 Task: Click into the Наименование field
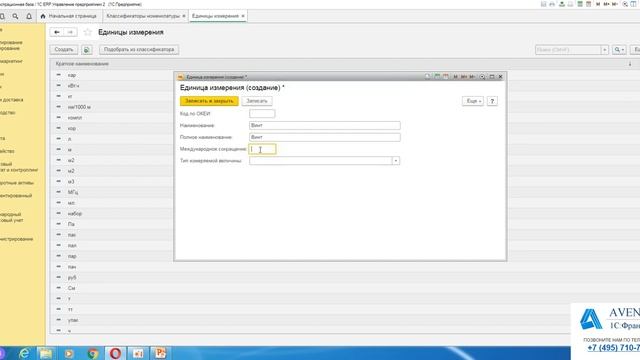click(x=325, y=126)
